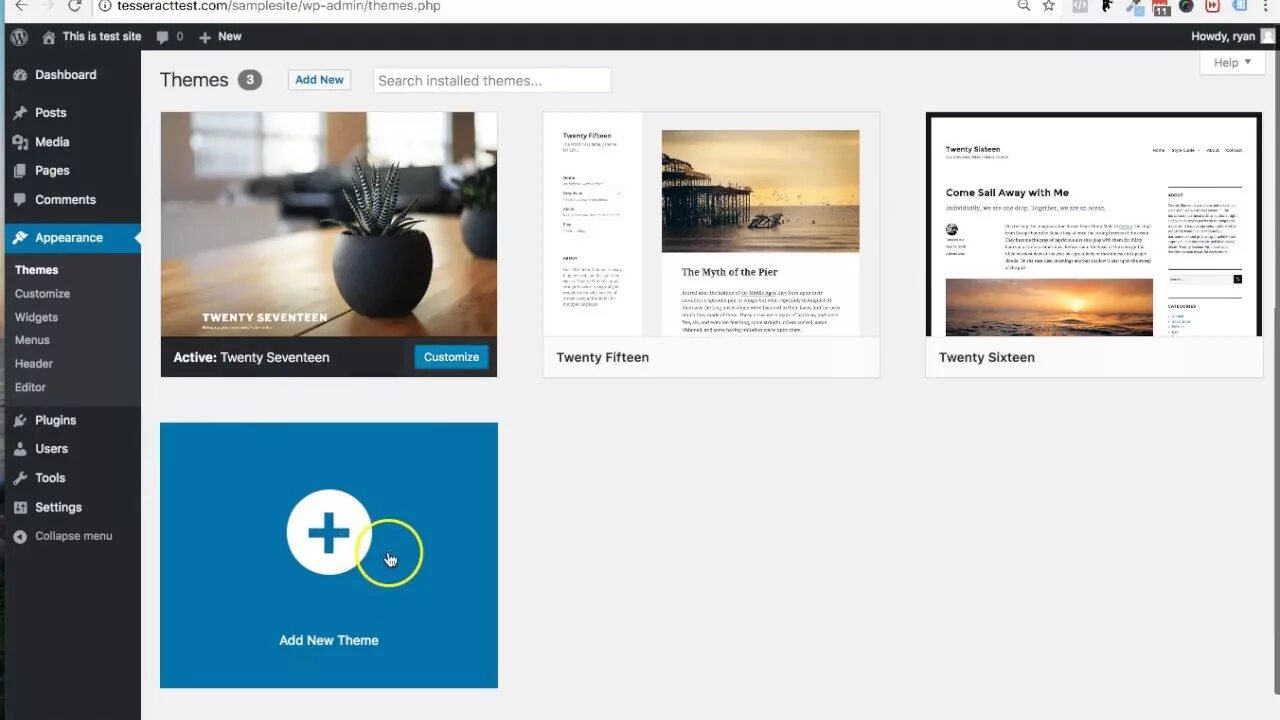Click Add New next to the Themes heading
This screenshot has width=1280, height=720.
[319, 80]
